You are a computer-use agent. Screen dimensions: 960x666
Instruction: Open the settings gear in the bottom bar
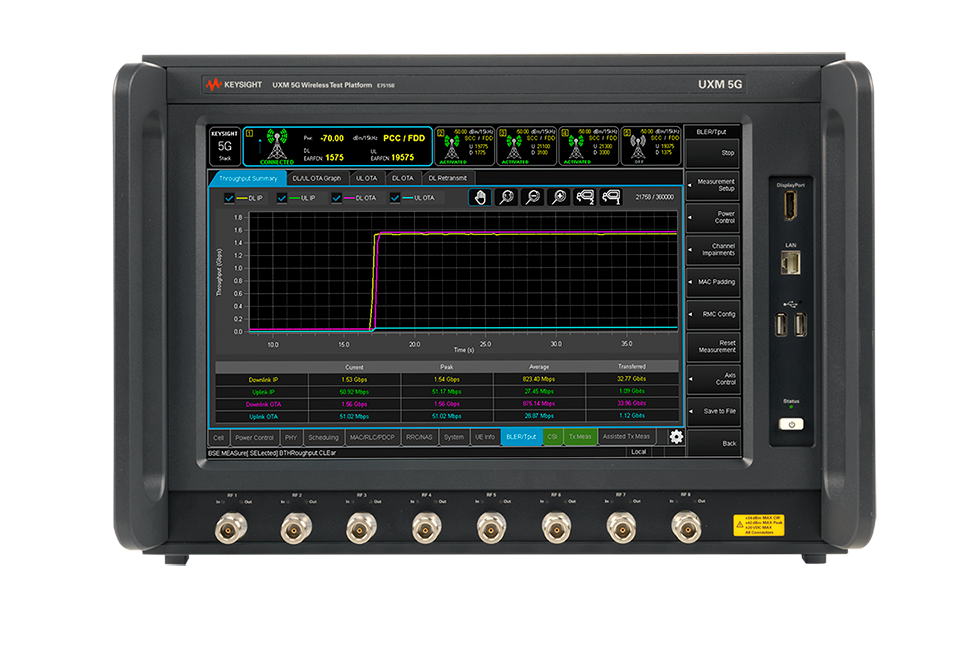click(676, 437)
